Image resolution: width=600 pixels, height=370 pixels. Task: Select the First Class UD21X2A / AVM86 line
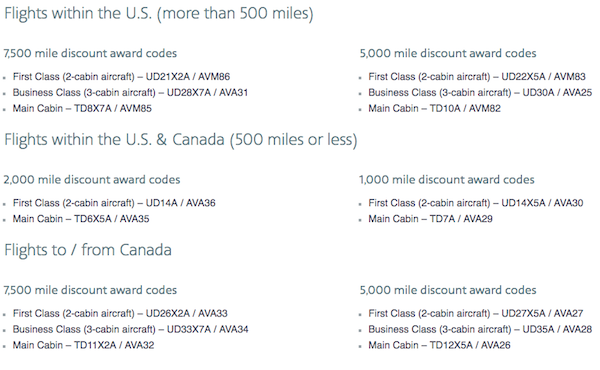(121, 77)
